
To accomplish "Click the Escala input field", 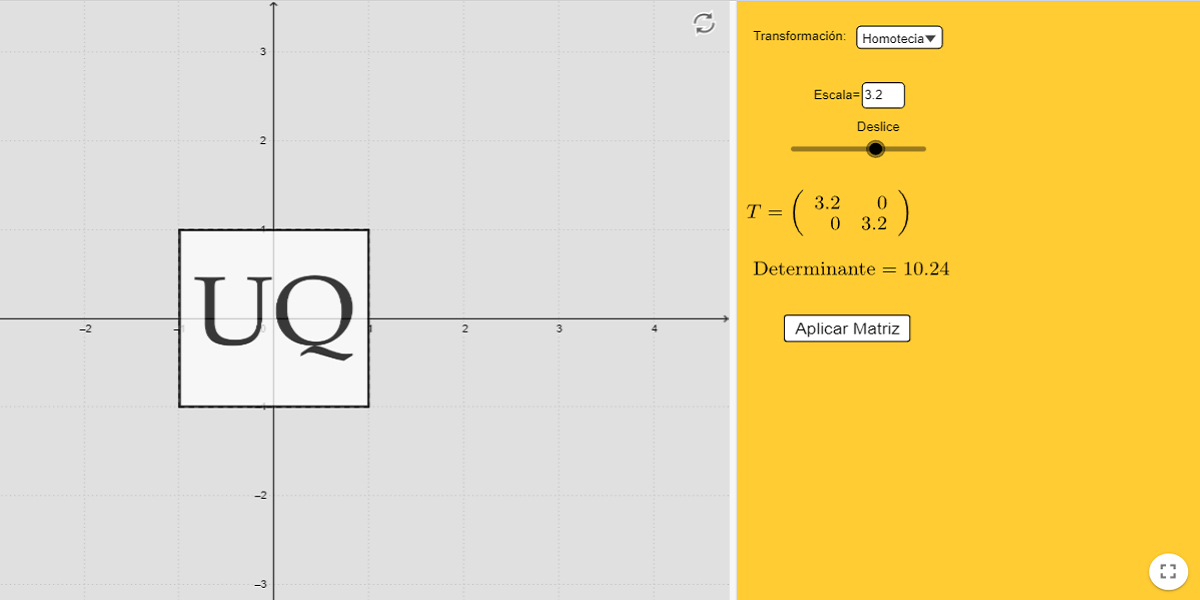I will [x=883, y=95].
